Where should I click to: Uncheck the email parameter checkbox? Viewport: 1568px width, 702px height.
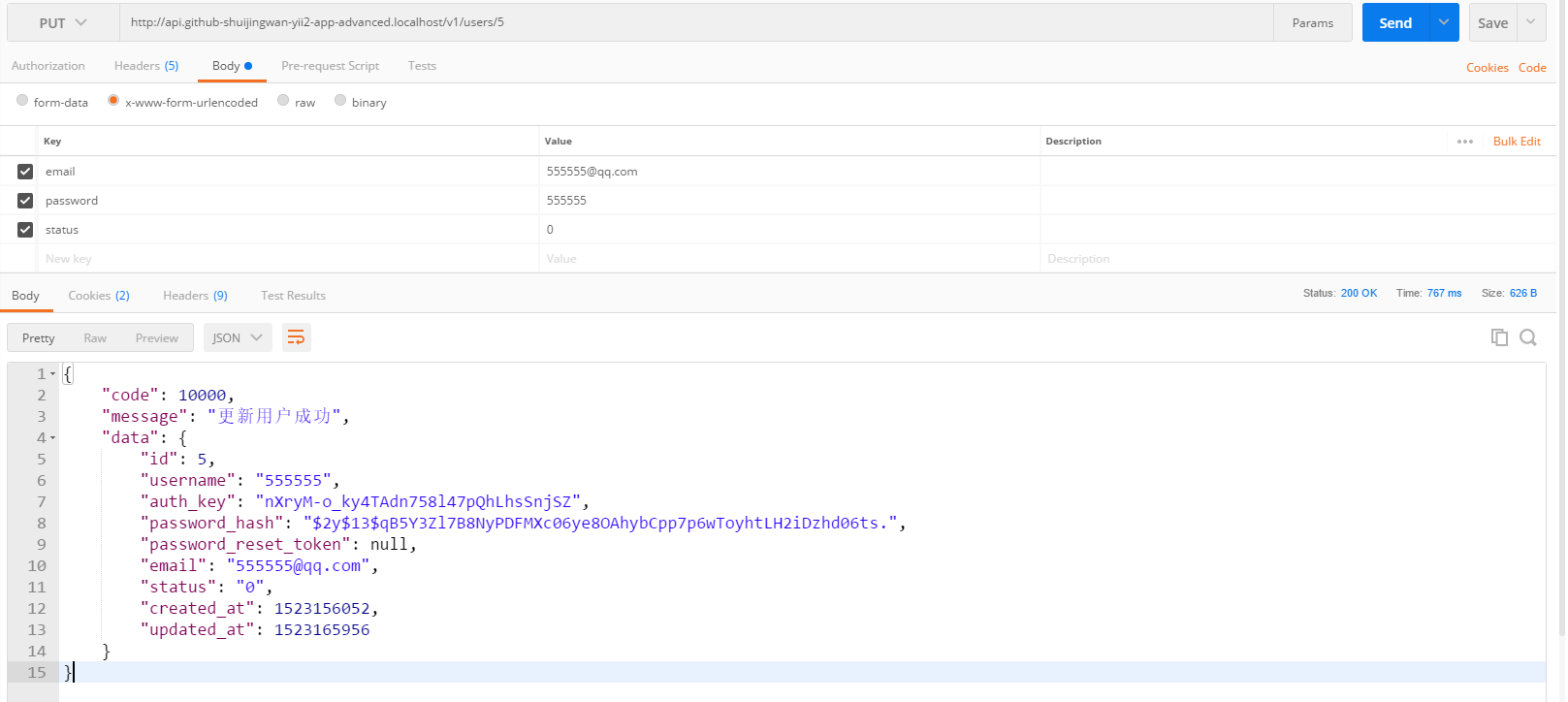tap(25, 172)
